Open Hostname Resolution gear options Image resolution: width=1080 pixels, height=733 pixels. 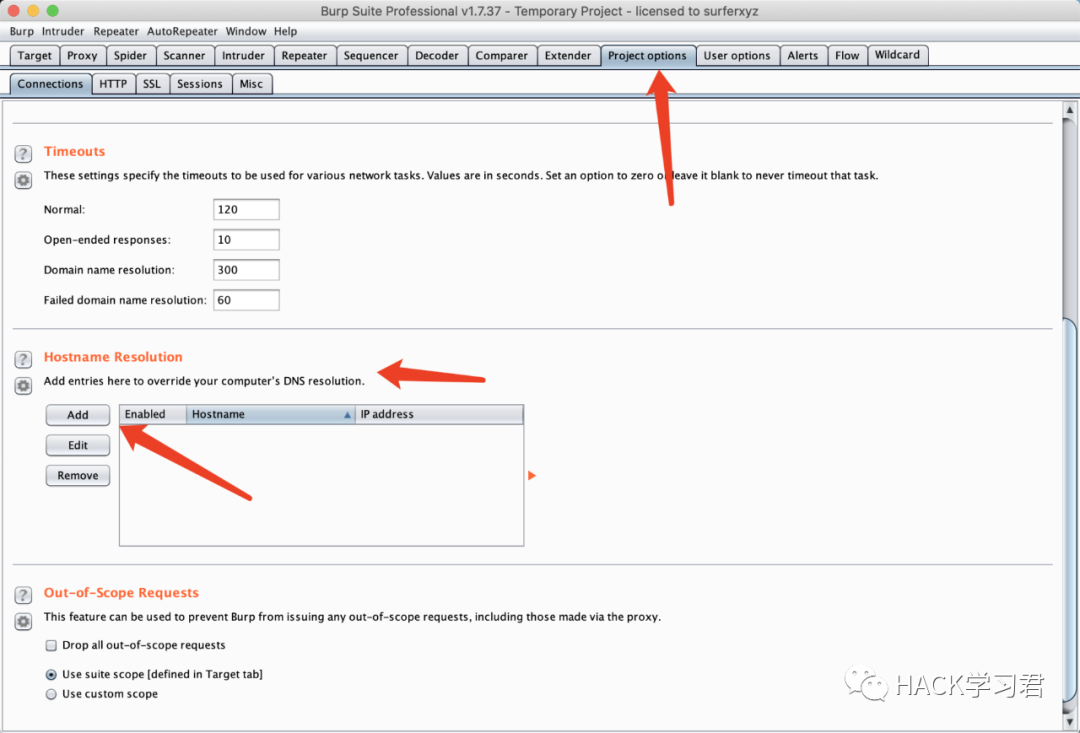click(23, 386)
